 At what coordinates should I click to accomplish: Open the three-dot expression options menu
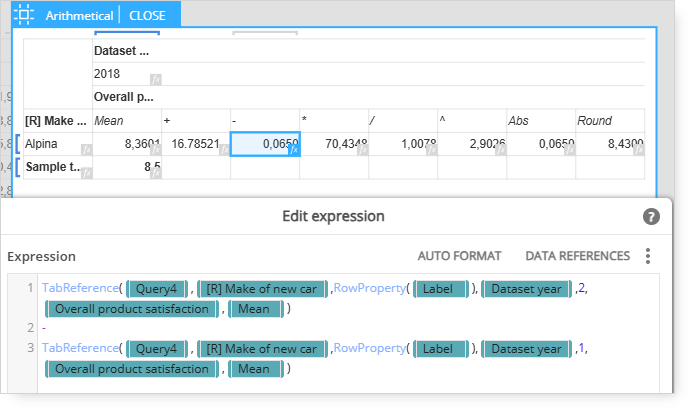[x=648, y=256]
